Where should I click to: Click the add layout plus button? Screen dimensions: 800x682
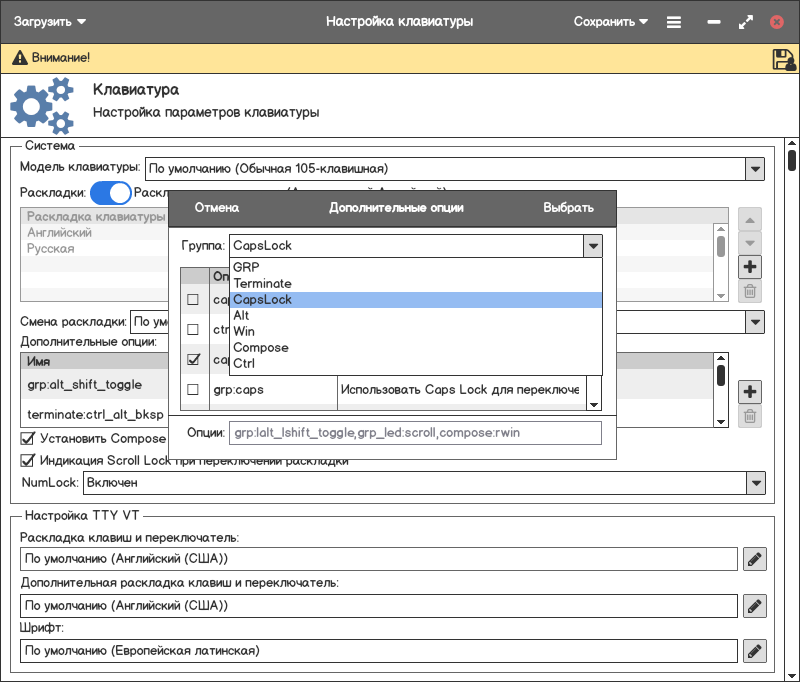(x=750, y=267)
